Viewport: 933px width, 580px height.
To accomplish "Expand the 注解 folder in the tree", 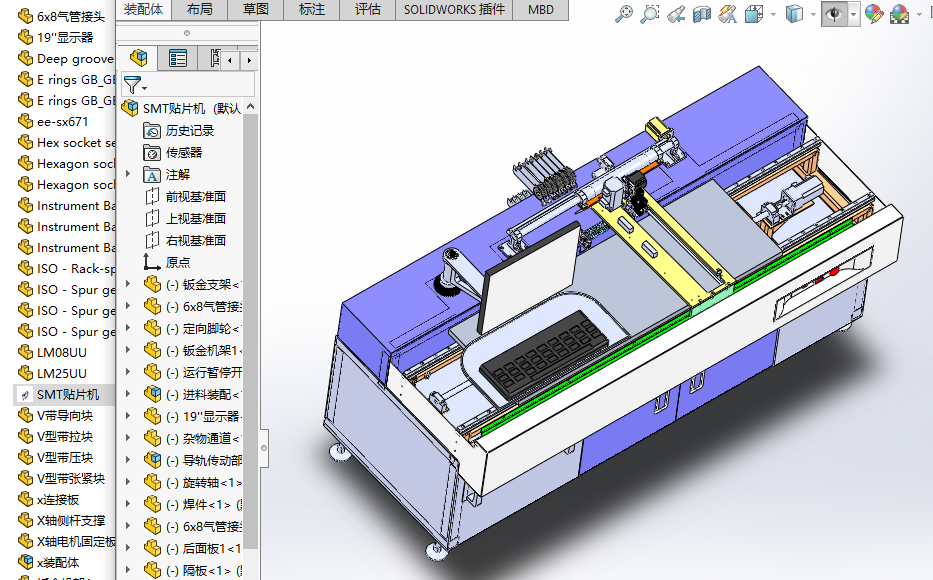I will click(x=127, y=174).
